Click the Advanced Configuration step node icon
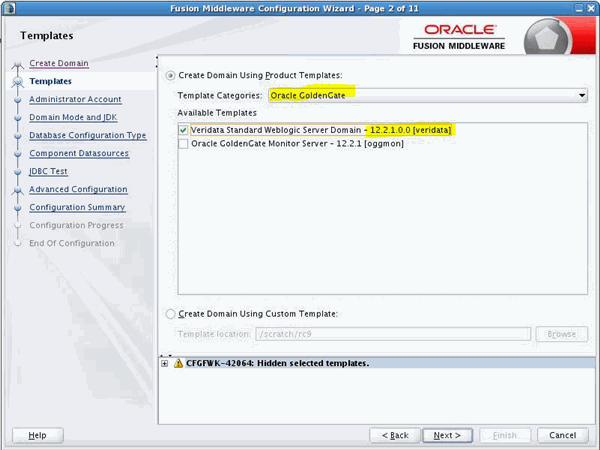Viewport: 600px width, 450px height. coord(18,191)
